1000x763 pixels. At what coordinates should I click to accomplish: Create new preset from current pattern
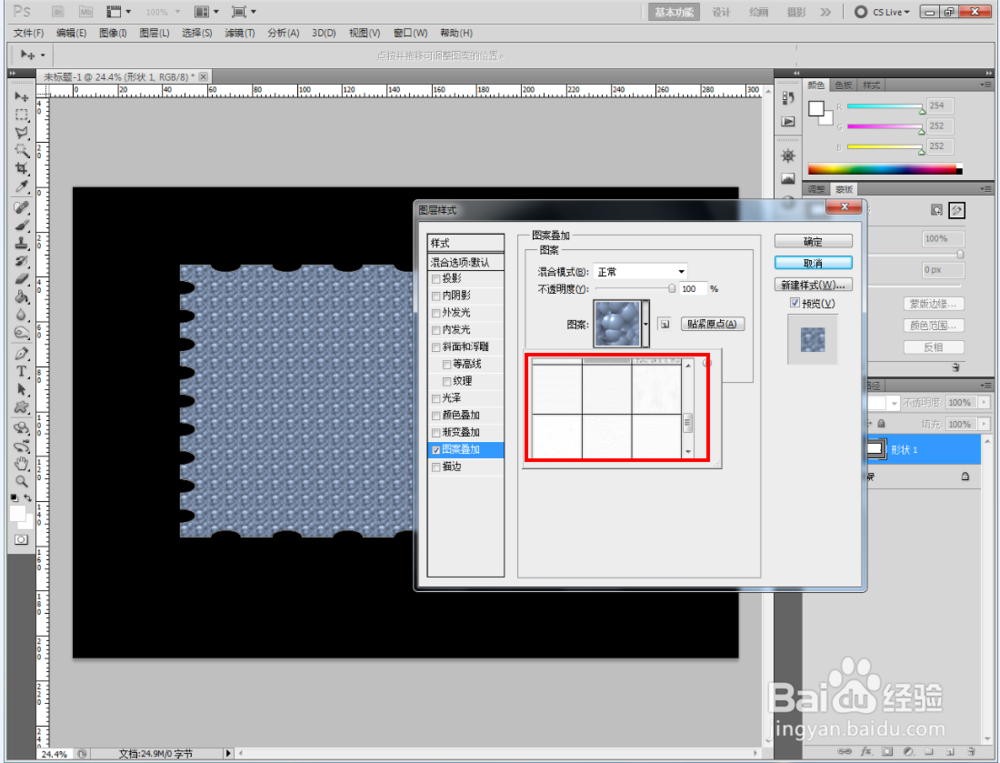click(x=665, y=324)
